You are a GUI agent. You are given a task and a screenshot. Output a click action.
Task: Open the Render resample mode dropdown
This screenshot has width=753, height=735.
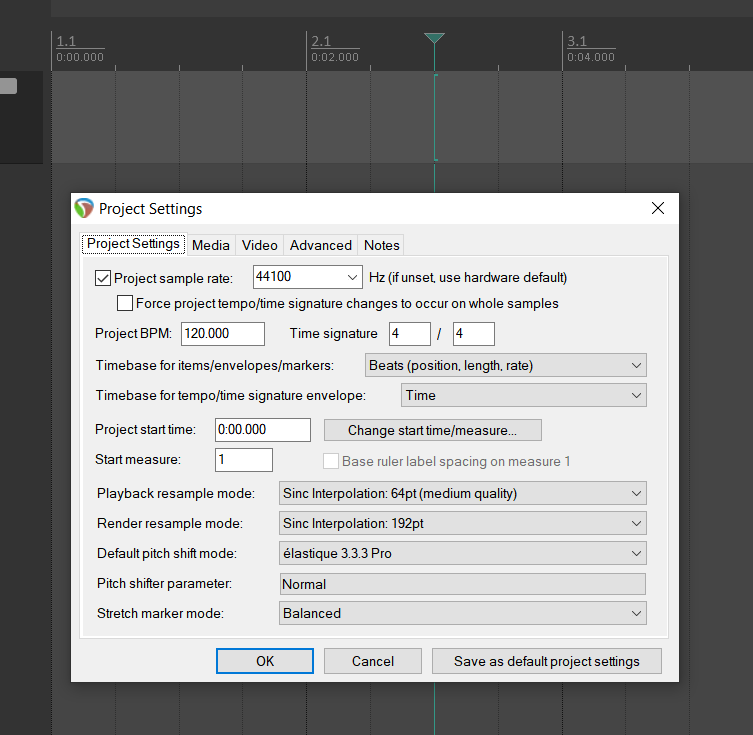[x=462, y=523]
